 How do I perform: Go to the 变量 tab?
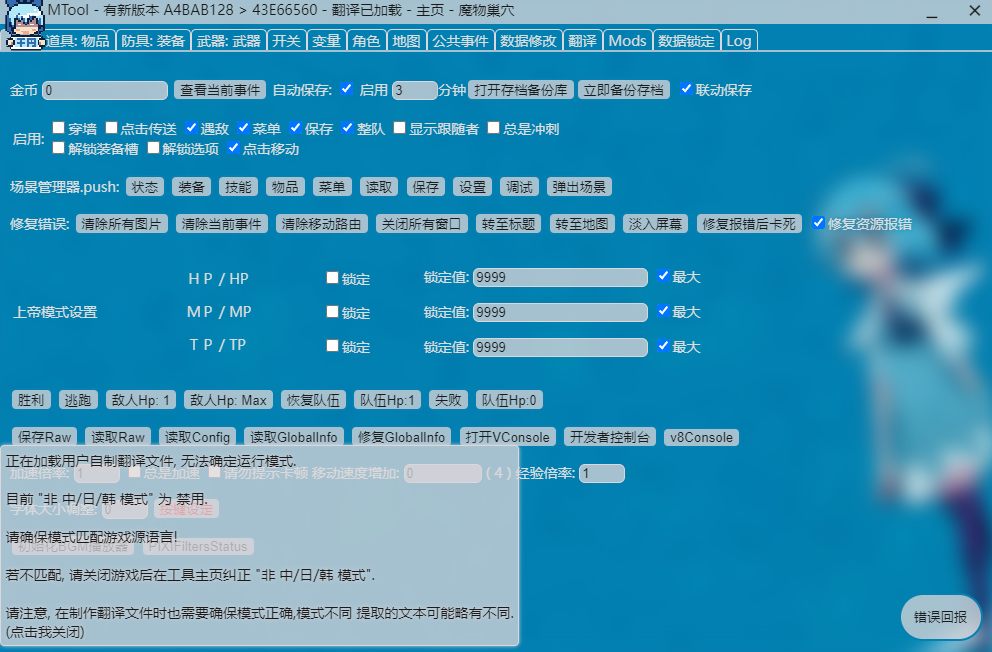click(326, 40)
